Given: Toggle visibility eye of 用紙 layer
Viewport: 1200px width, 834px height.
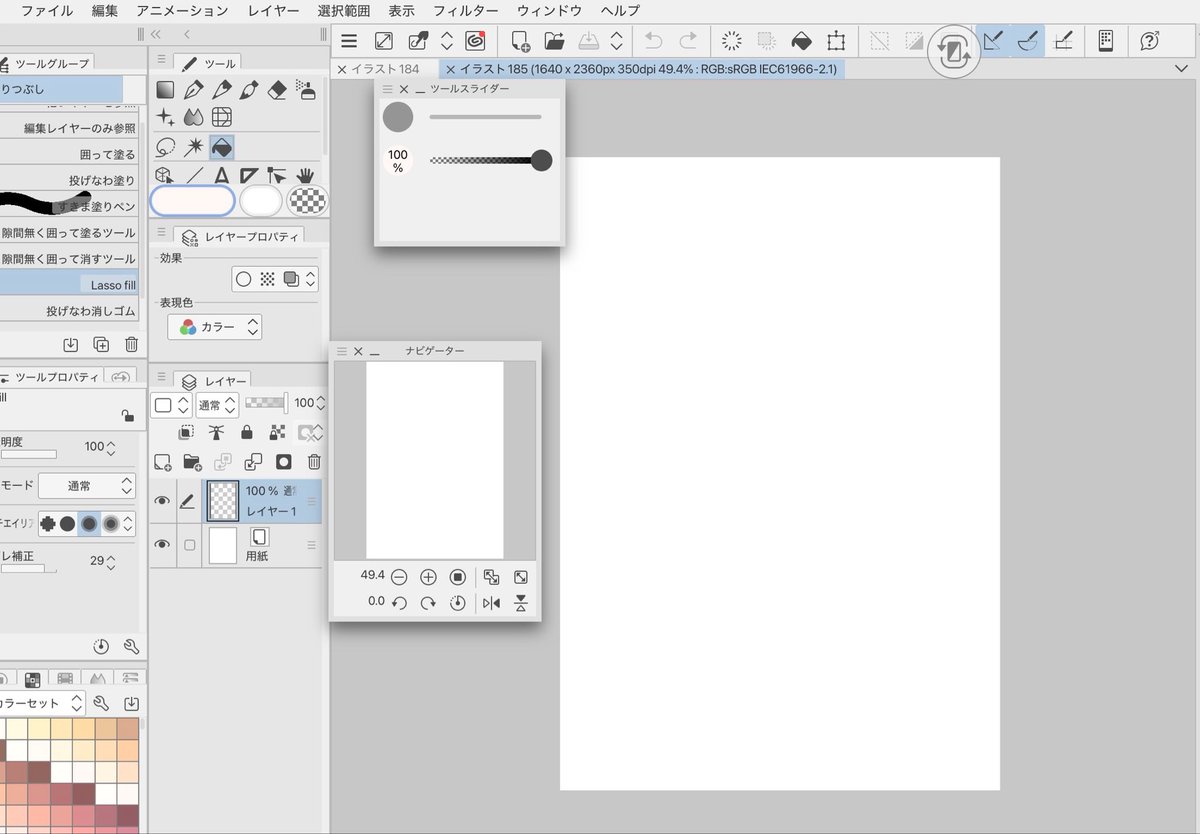Looking at the screenshot, I should [x=162, y=545].
